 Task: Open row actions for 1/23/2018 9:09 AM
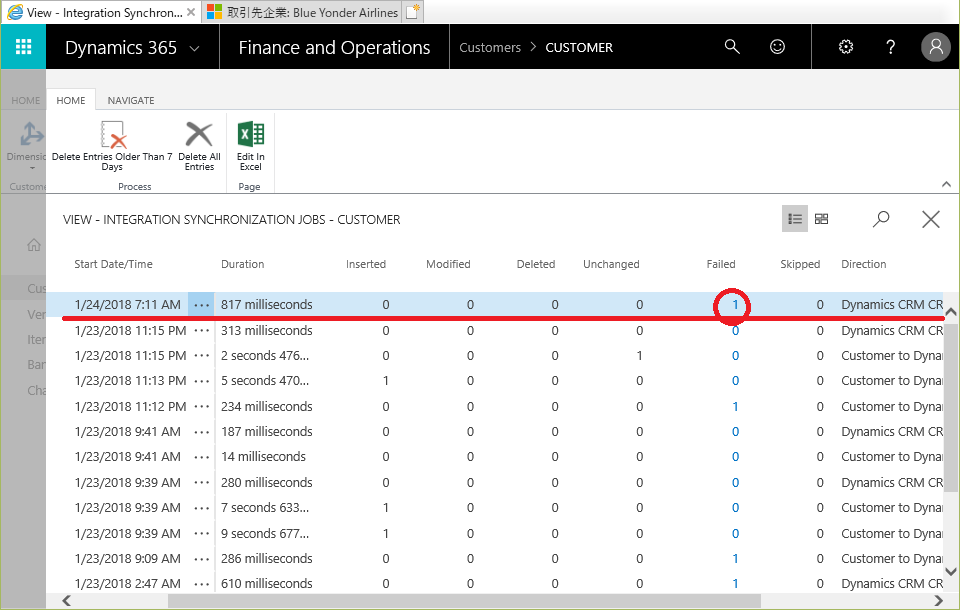coord(201,559)
